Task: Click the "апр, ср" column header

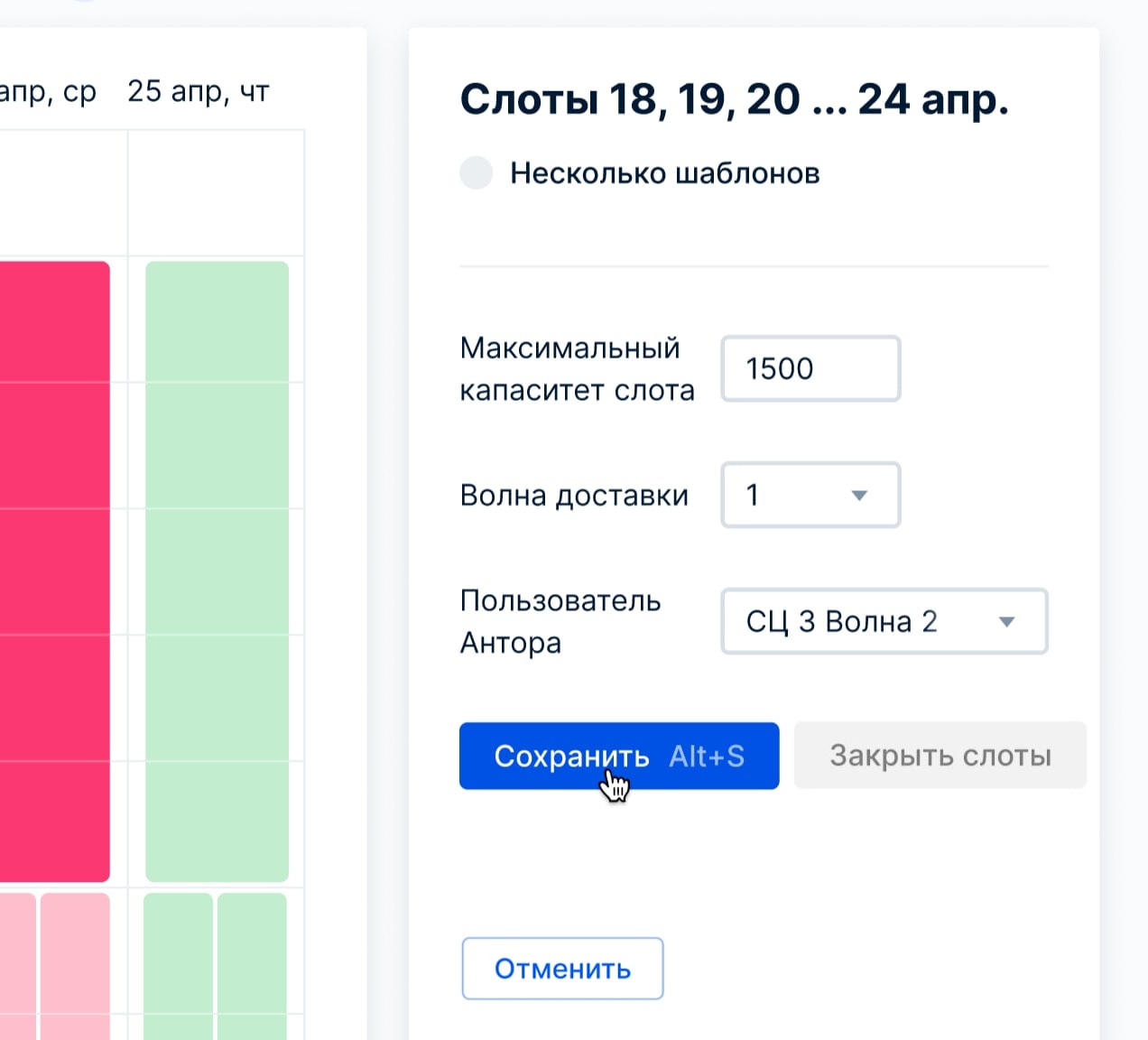Action: [x=47, y=91]
